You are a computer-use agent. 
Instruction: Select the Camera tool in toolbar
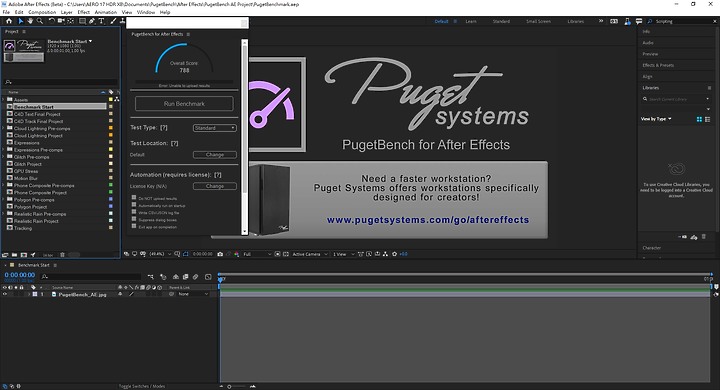[61, 21]
